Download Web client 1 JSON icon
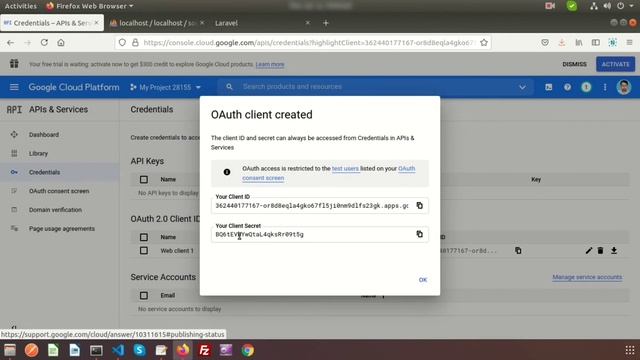Image resolution: width=640 pixels, height=360 pixels. [613, 250]
